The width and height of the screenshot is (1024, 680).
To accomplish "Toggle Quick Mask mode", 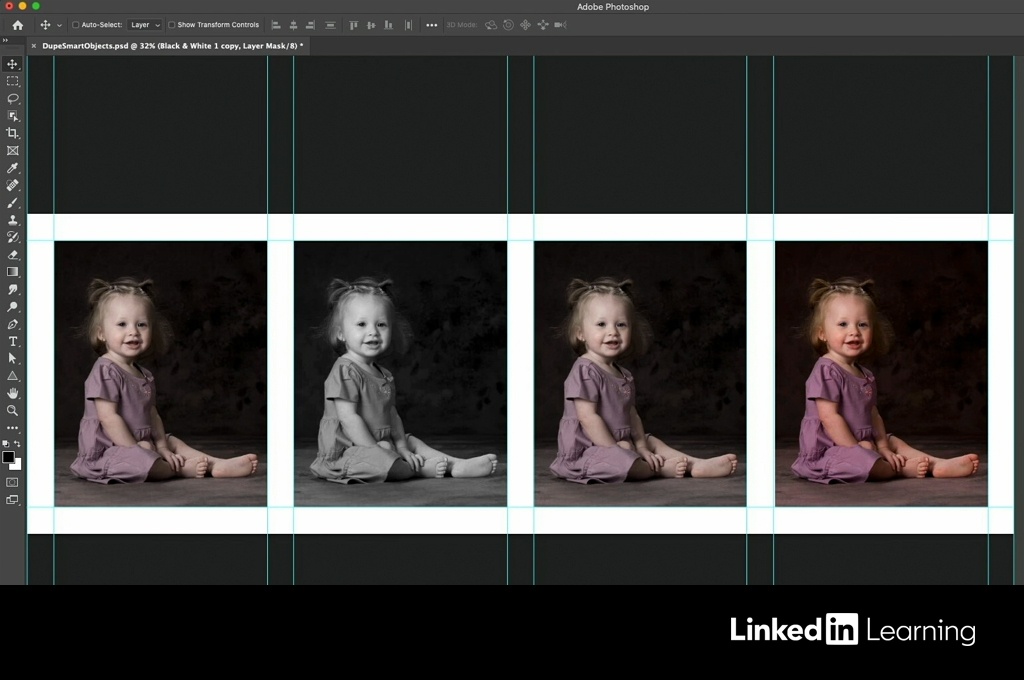I will click(13, 482).
